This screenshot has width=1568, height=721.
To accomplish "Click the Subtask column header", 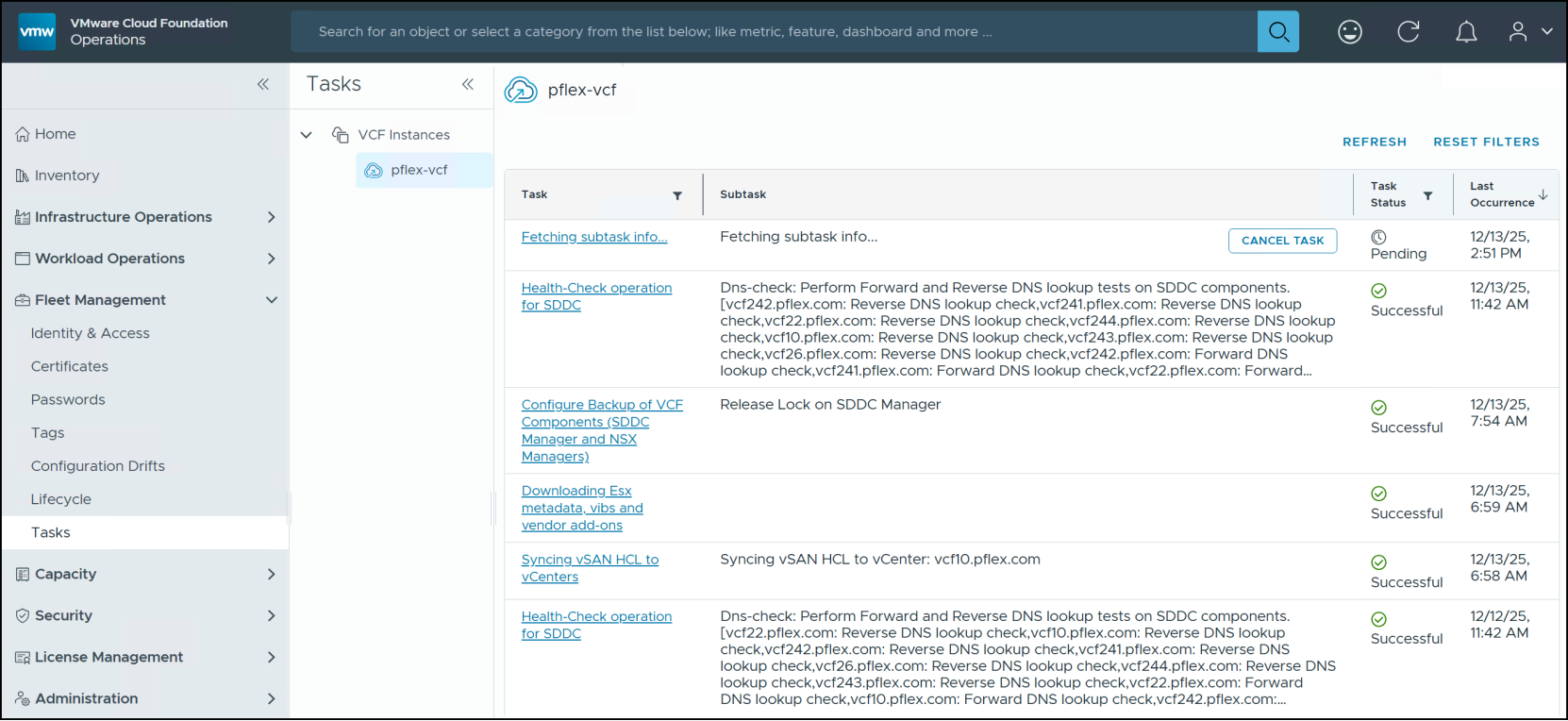I will 743,194.
